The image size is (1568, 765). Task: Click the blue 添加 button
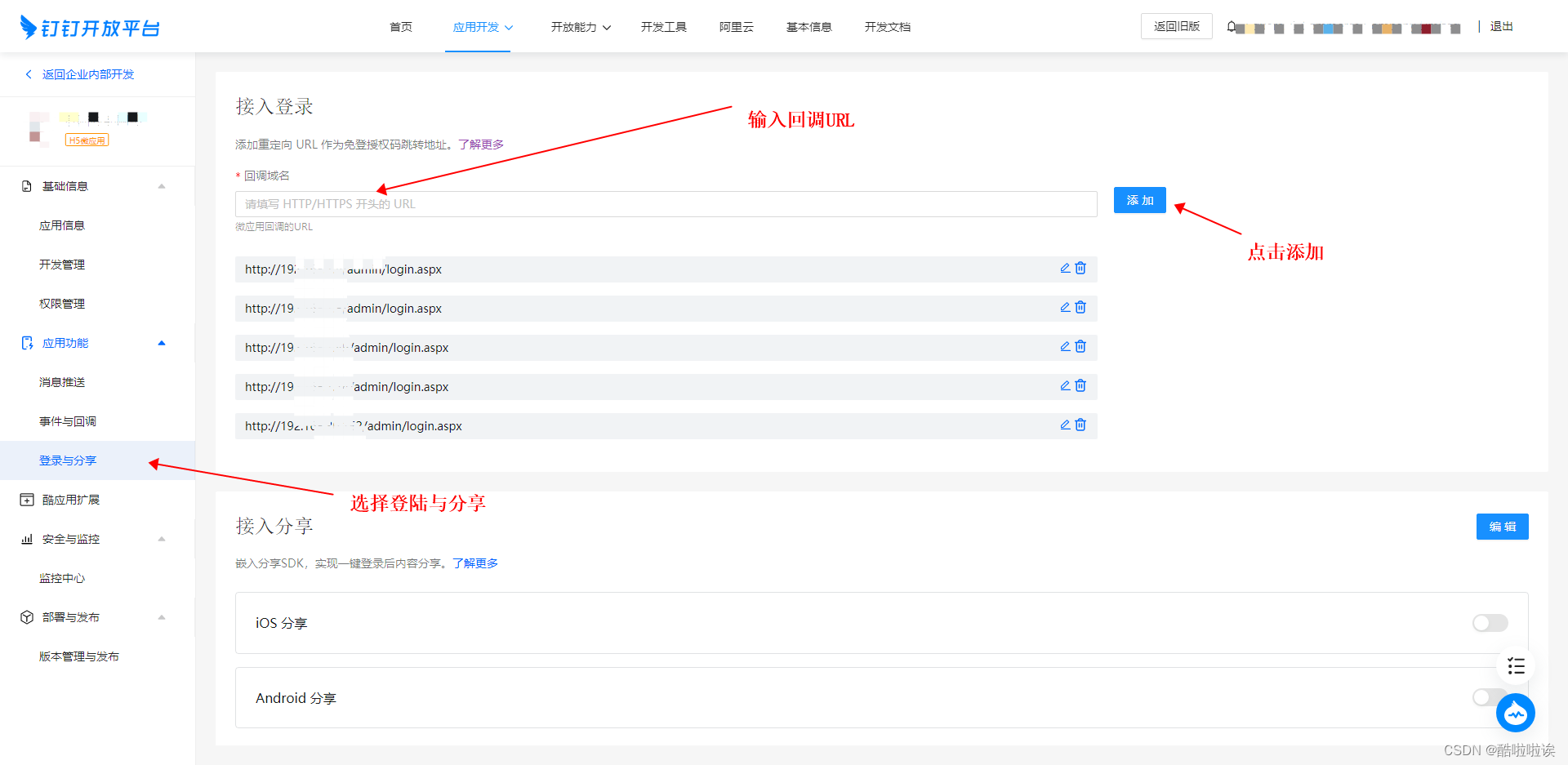pos(1140,200)
